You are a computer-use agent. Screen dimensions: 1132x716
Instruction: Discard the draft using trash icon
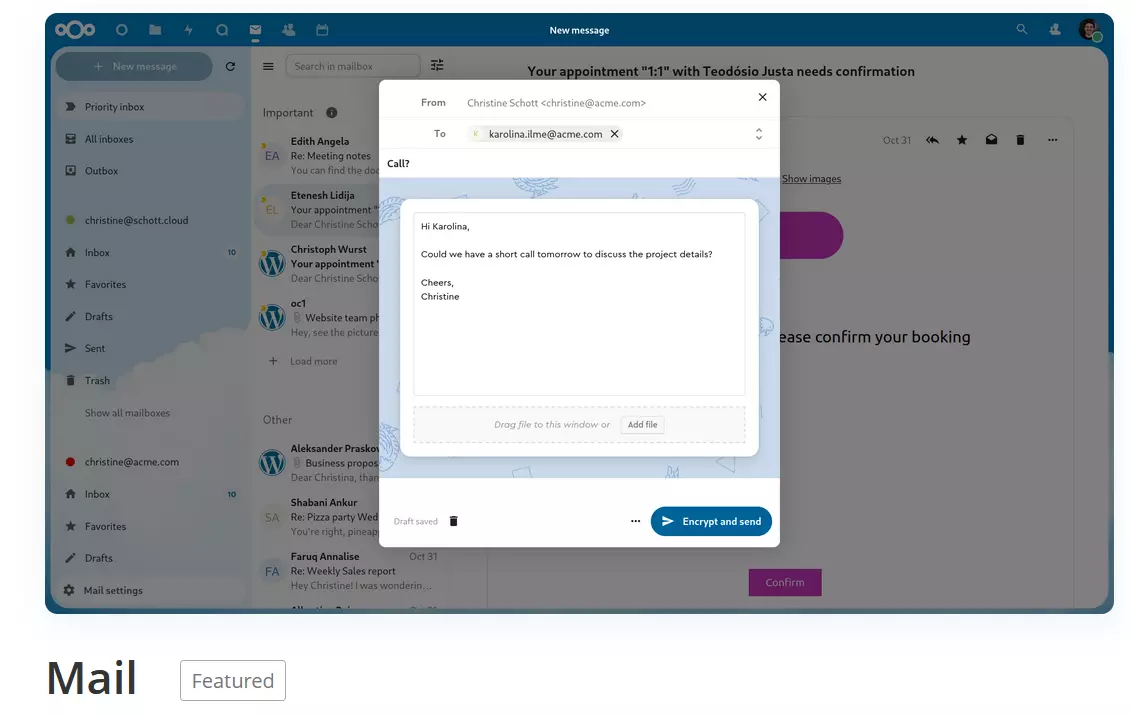click(x=453, y=521)
